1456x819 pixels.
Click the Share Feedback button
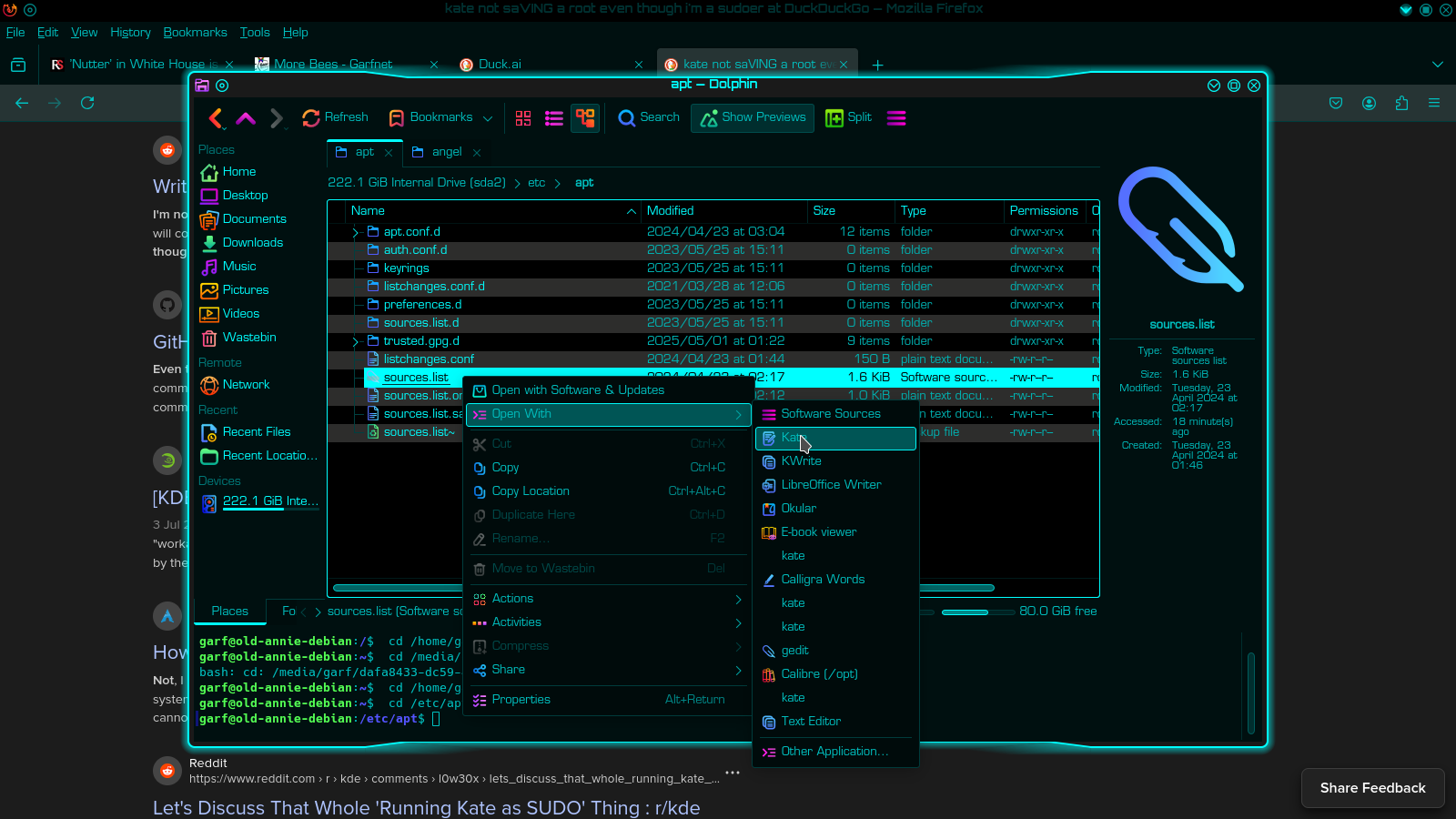click(x=1372, y=788)
